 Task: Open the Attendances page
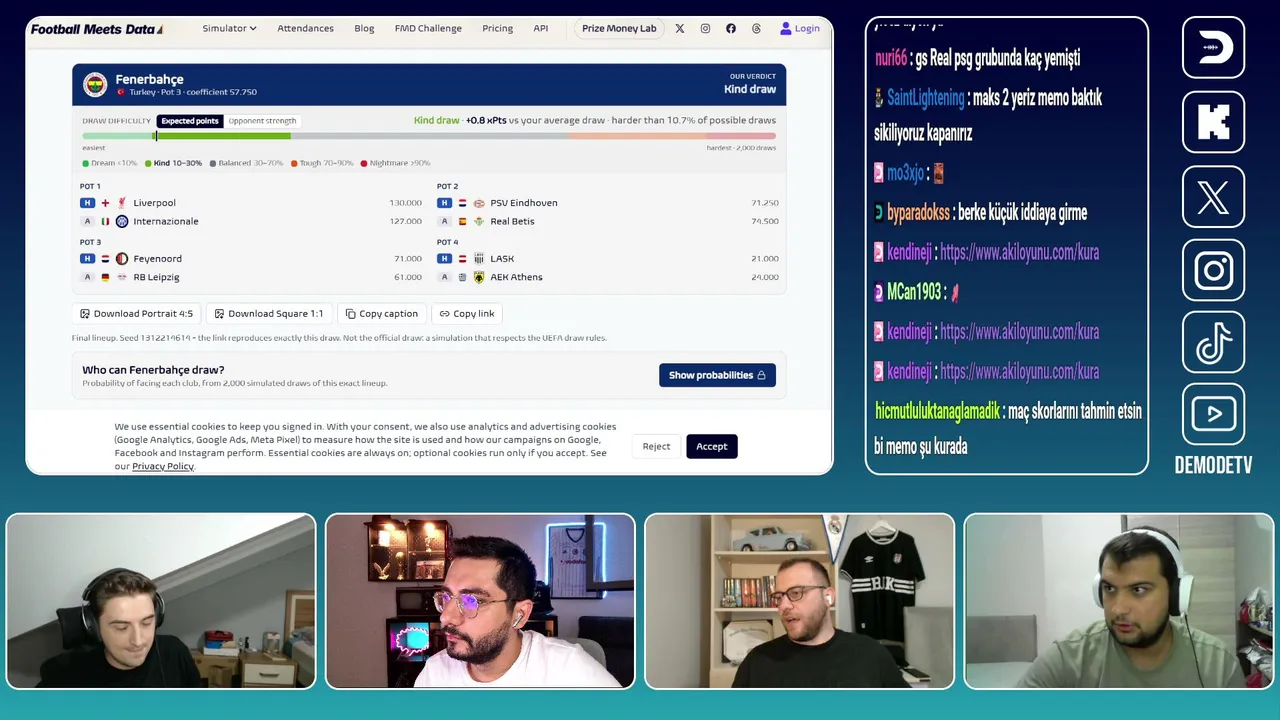pyautogui.click(x=305, y=29)
